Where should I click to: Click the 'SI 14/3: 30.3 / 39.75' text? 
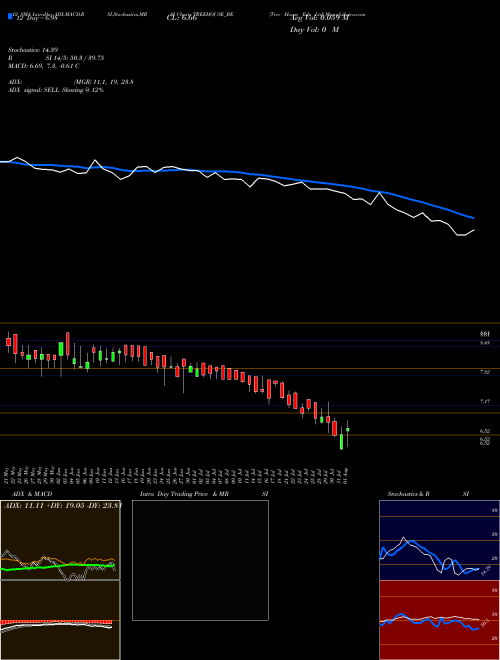pos(75,58)
